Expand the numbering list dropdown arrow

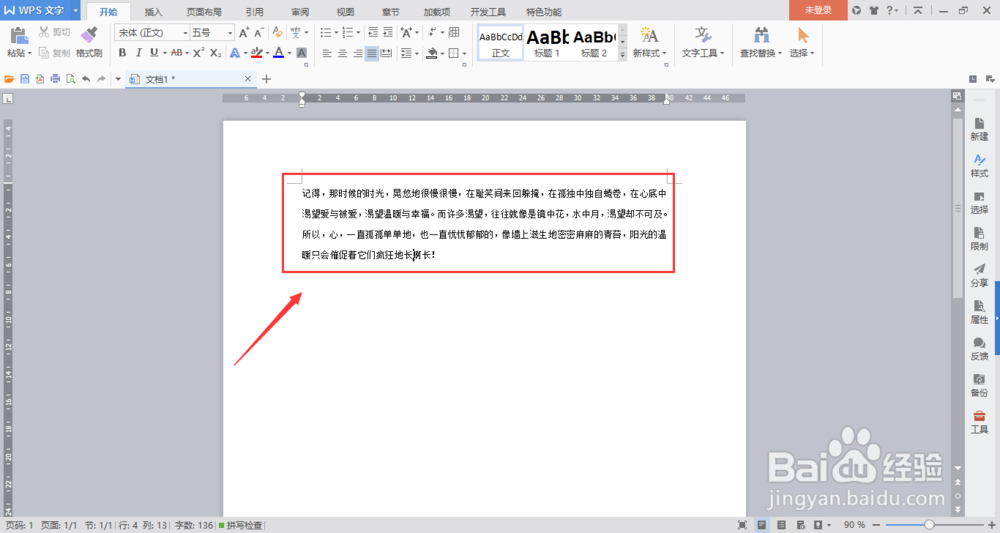pyautogui.click(x=358, y=33)
